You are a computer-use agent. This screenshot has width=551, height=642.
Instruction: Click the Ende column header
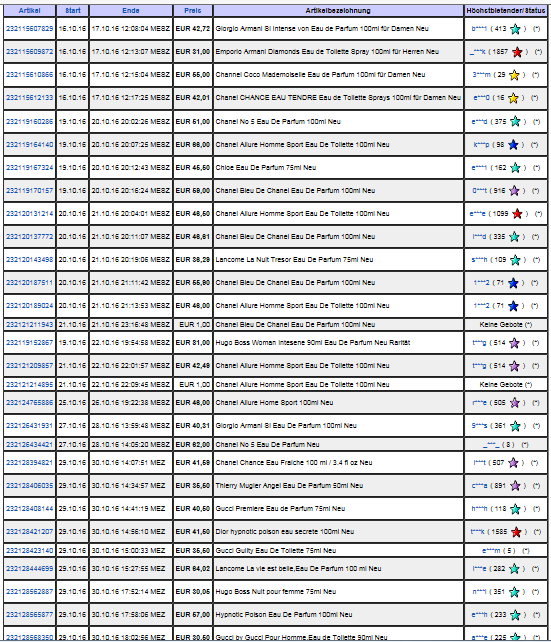131,11
